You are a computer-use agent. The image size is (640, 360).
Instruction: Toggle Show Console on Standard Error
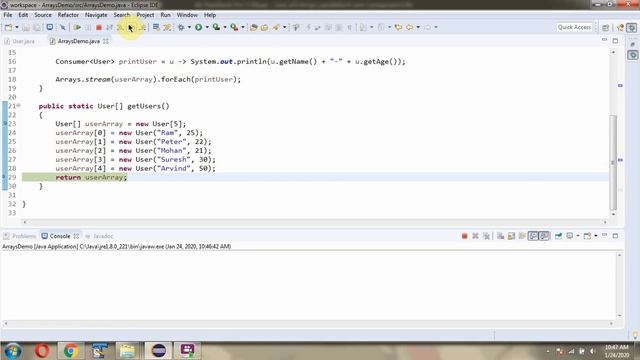544,236
